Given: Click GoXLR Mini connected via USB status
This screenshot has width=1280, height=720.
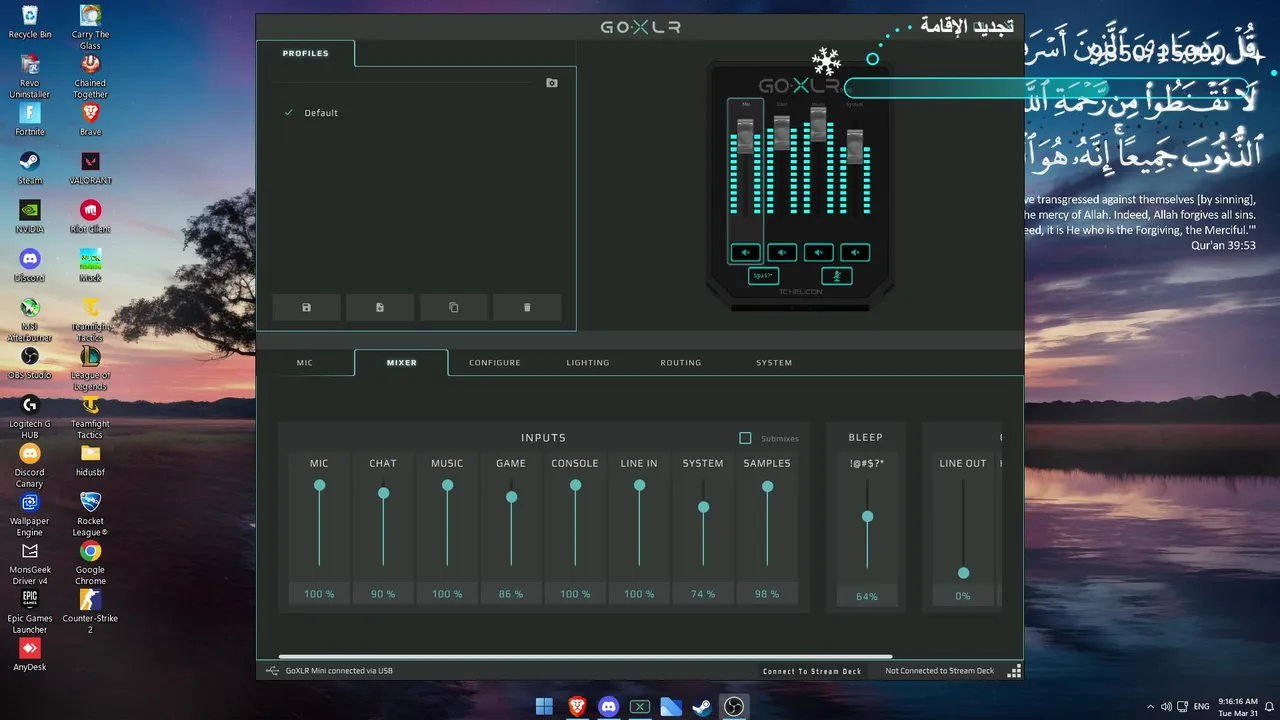Looking at the screenshot, I should (339, 671).
